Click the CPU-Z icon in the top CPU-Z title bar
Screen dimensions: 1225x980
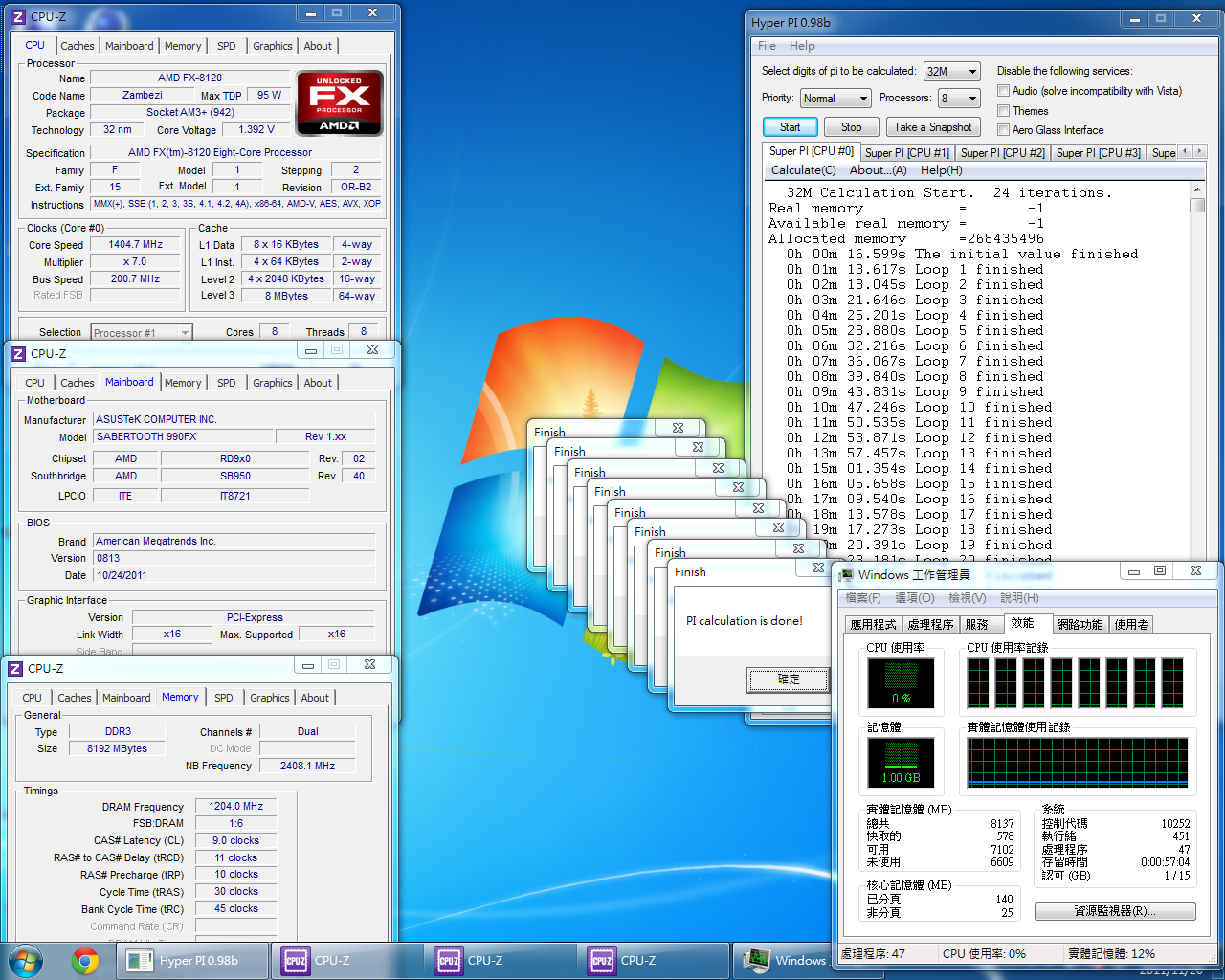17,16
